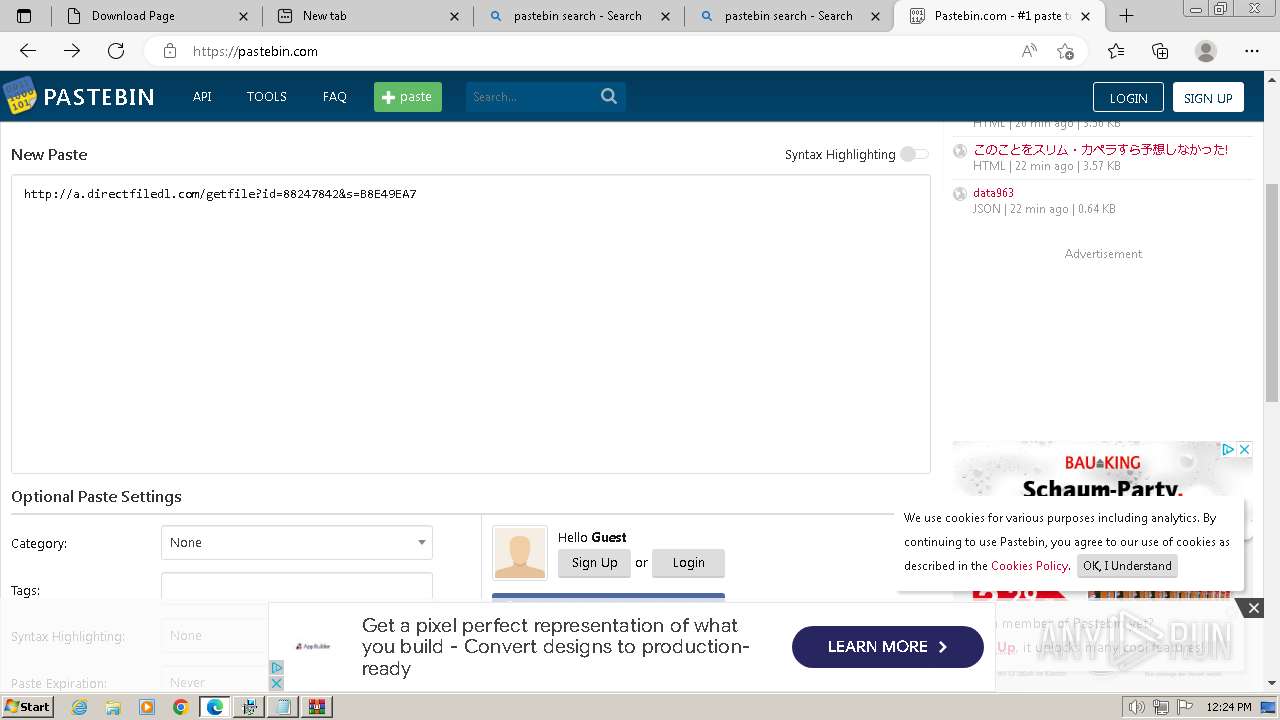This screenshot has width=1280, height=720.
Task: Click globe icon beside data963 paste
Action: click(x=960, y=194)
